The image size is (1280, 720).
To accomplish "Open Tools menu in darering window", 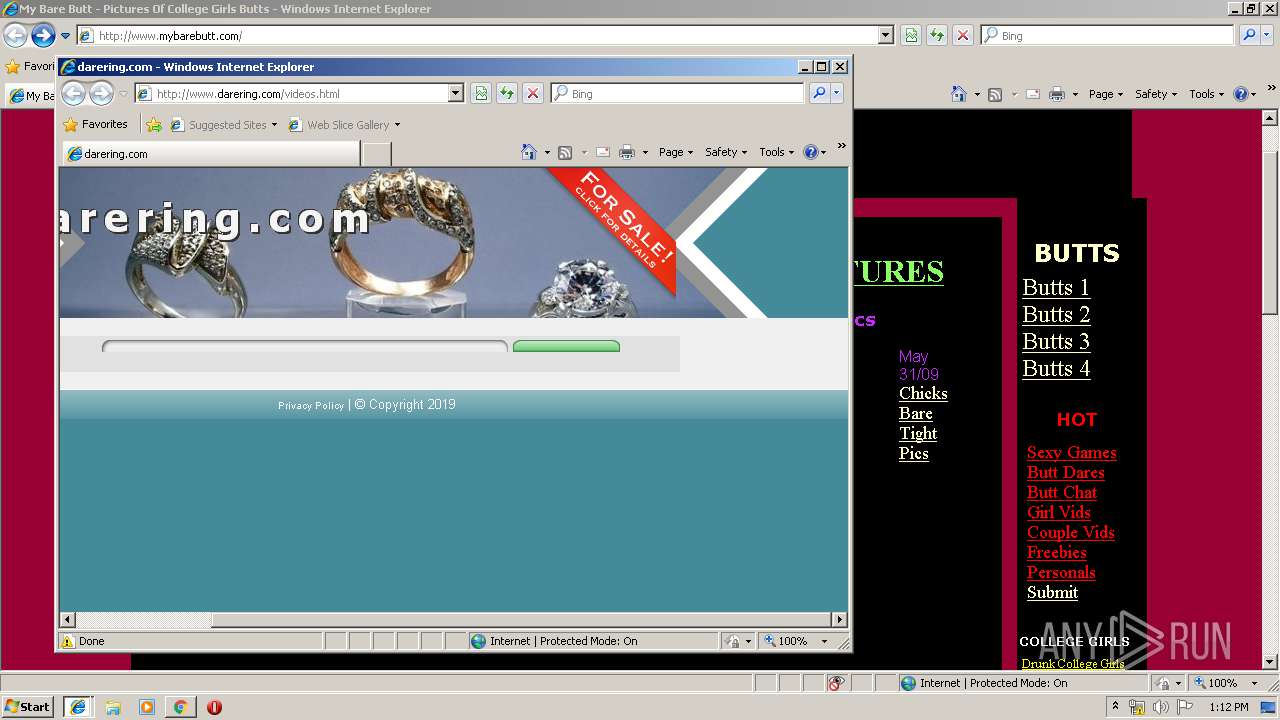I will point(777,152).
